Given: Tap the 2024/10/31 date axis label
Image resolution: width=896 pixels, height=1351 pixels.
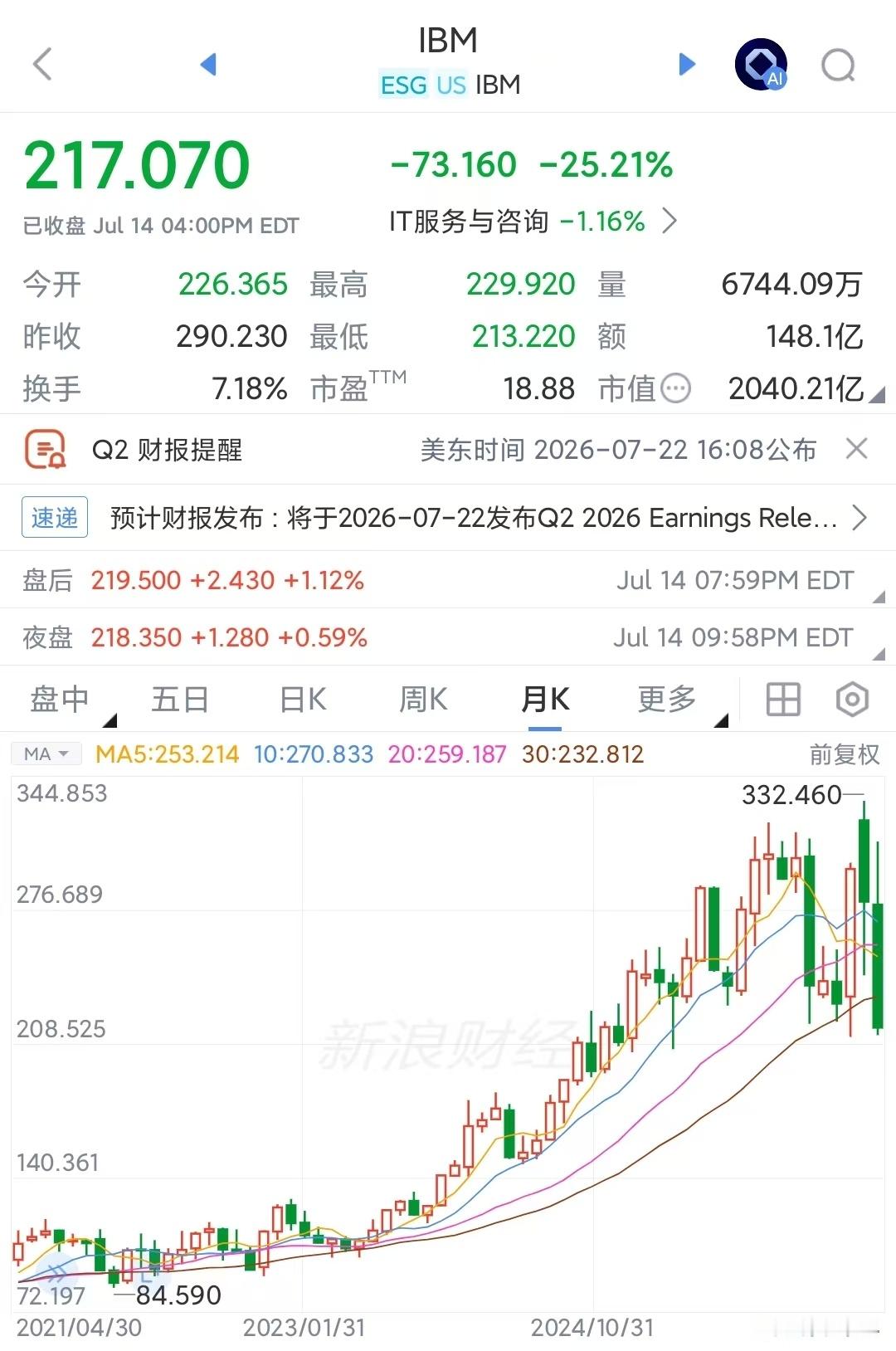Looking at the screenshot, I should [x=592, y=1328].
